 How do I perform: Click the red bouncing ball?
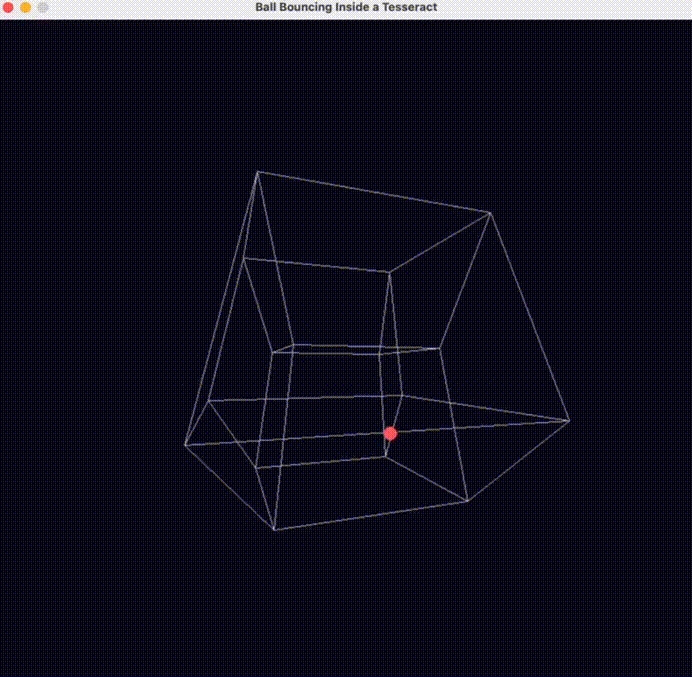tap(390, 433)
